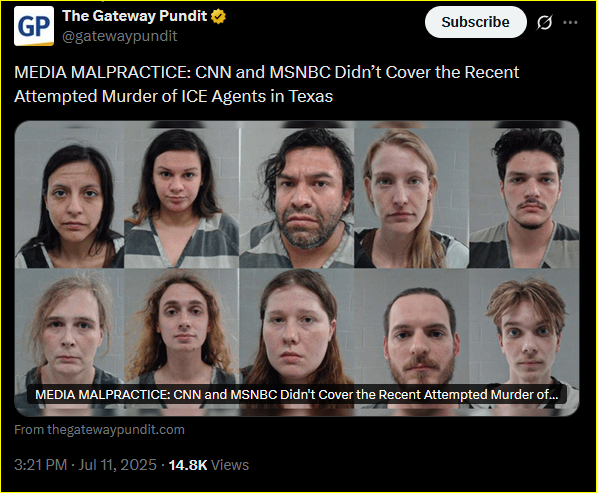Visit the @gatewaypundit handle
The height and width of the screenshot is (493, 597).
click(120, 36)
